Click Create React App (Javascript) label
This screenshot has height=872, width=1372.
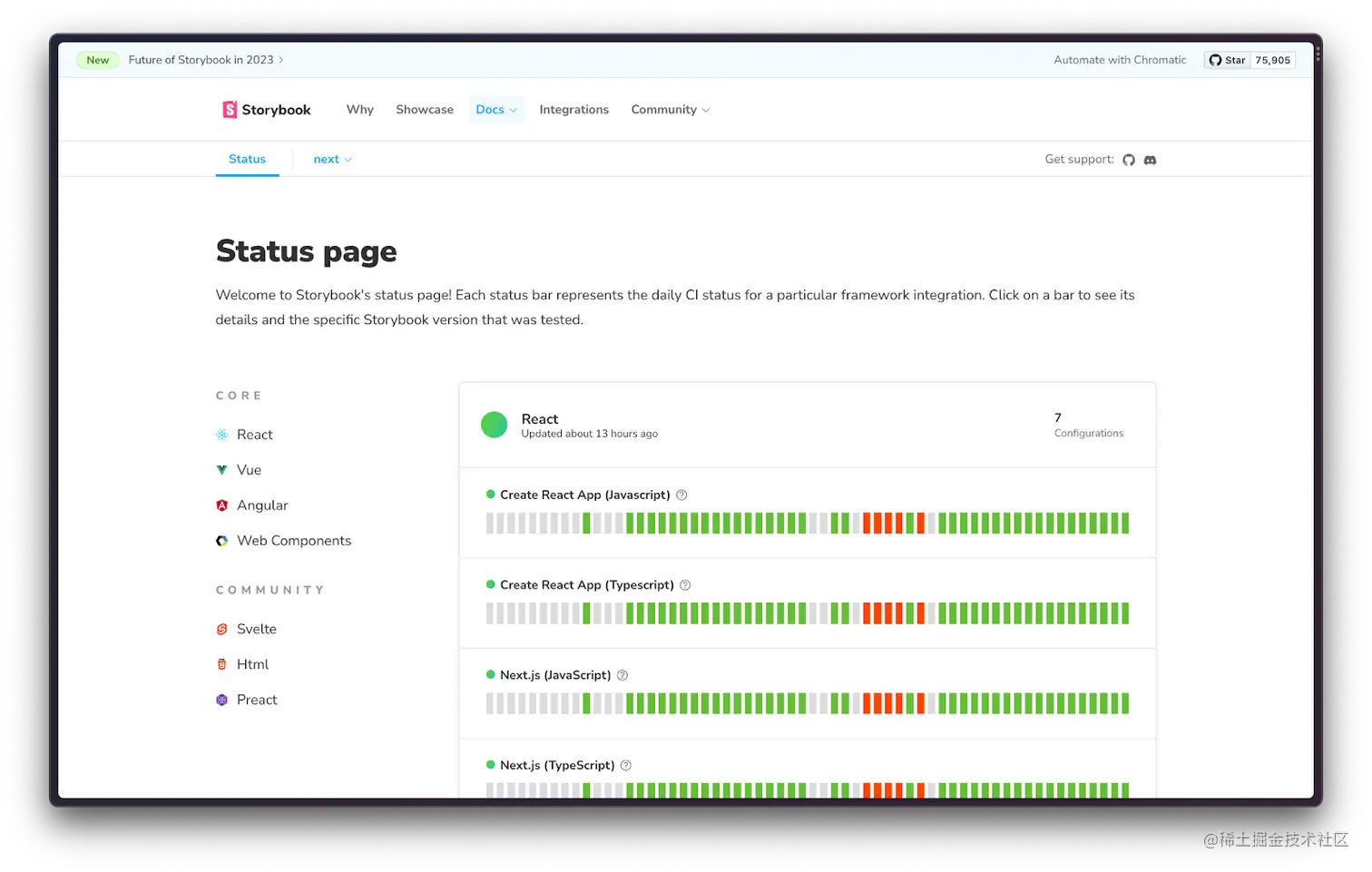pyautogui.click(x=585, y=495)
